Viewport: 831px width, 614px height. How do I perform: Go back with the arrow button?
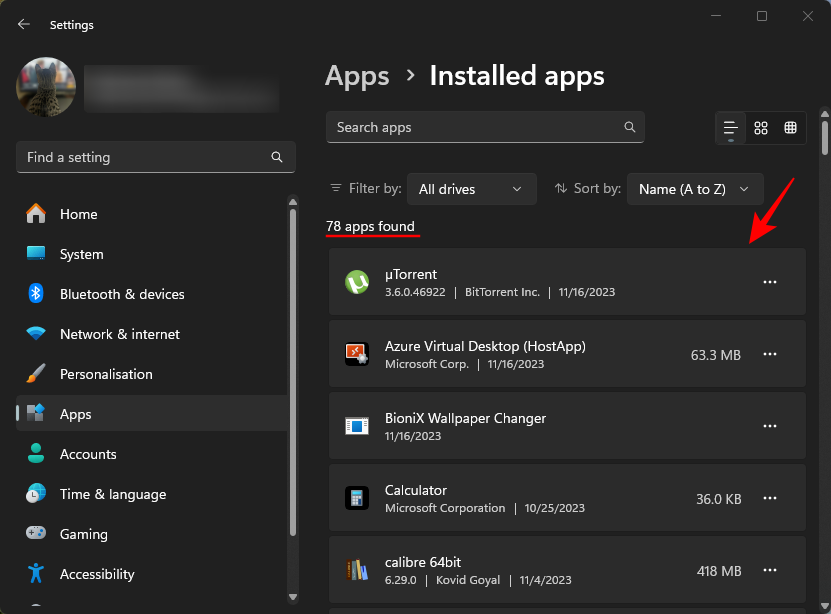coord(22,24)
